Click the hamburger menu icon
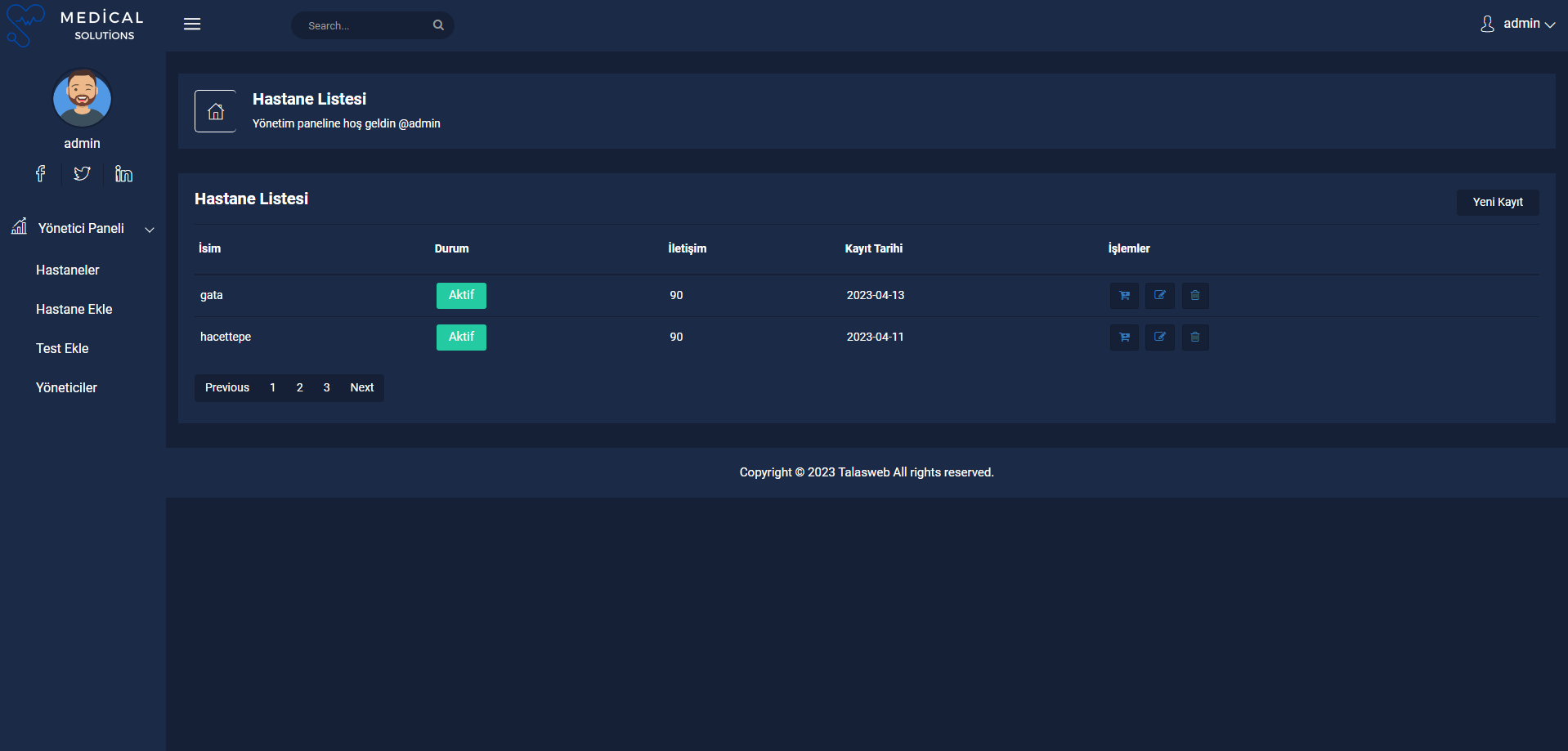This screenshot has height=751, width=1568. click(x=192, y=25)
